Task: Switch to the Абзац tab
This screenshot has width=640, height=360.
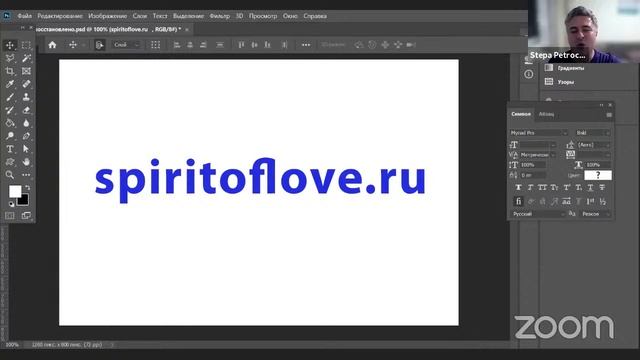Action: click(546, 114)
